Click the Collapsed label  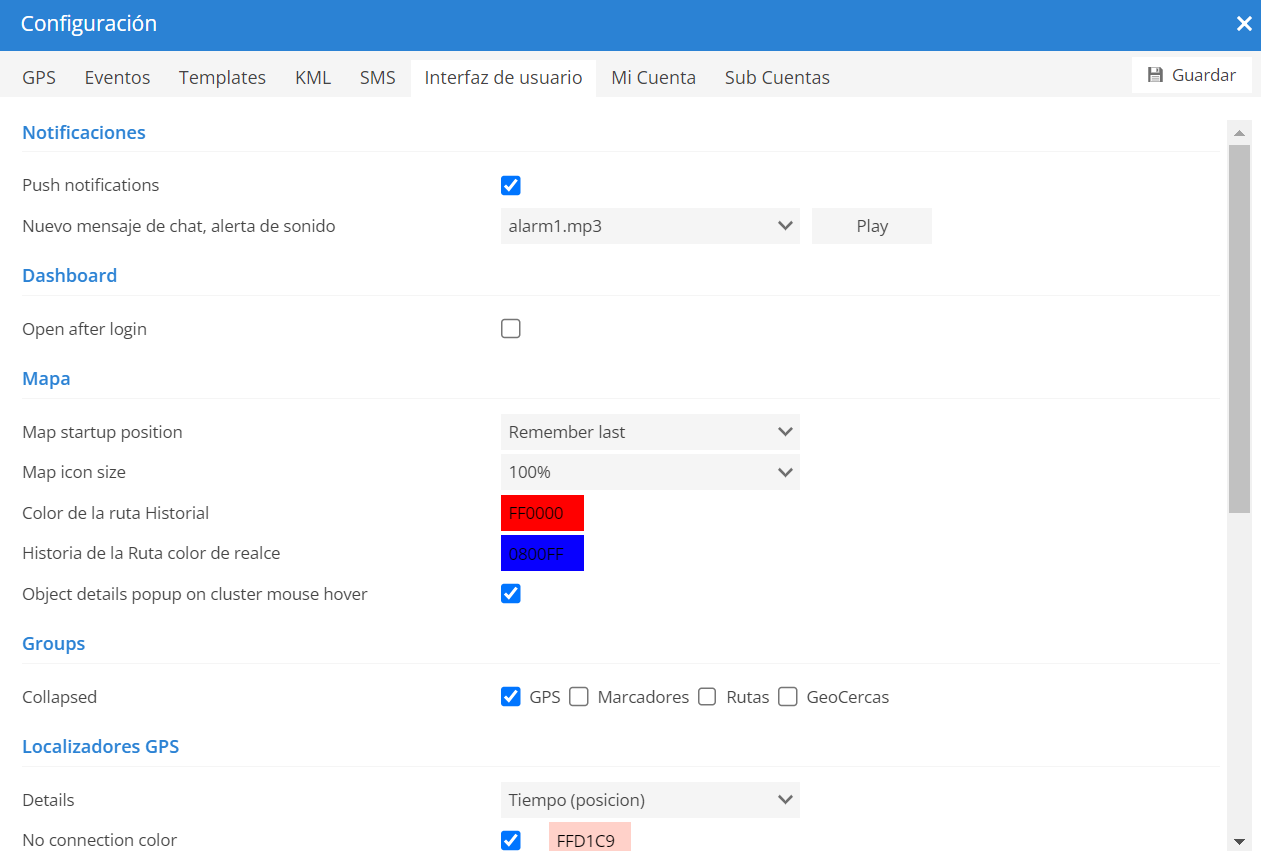[x=60, y=697]
